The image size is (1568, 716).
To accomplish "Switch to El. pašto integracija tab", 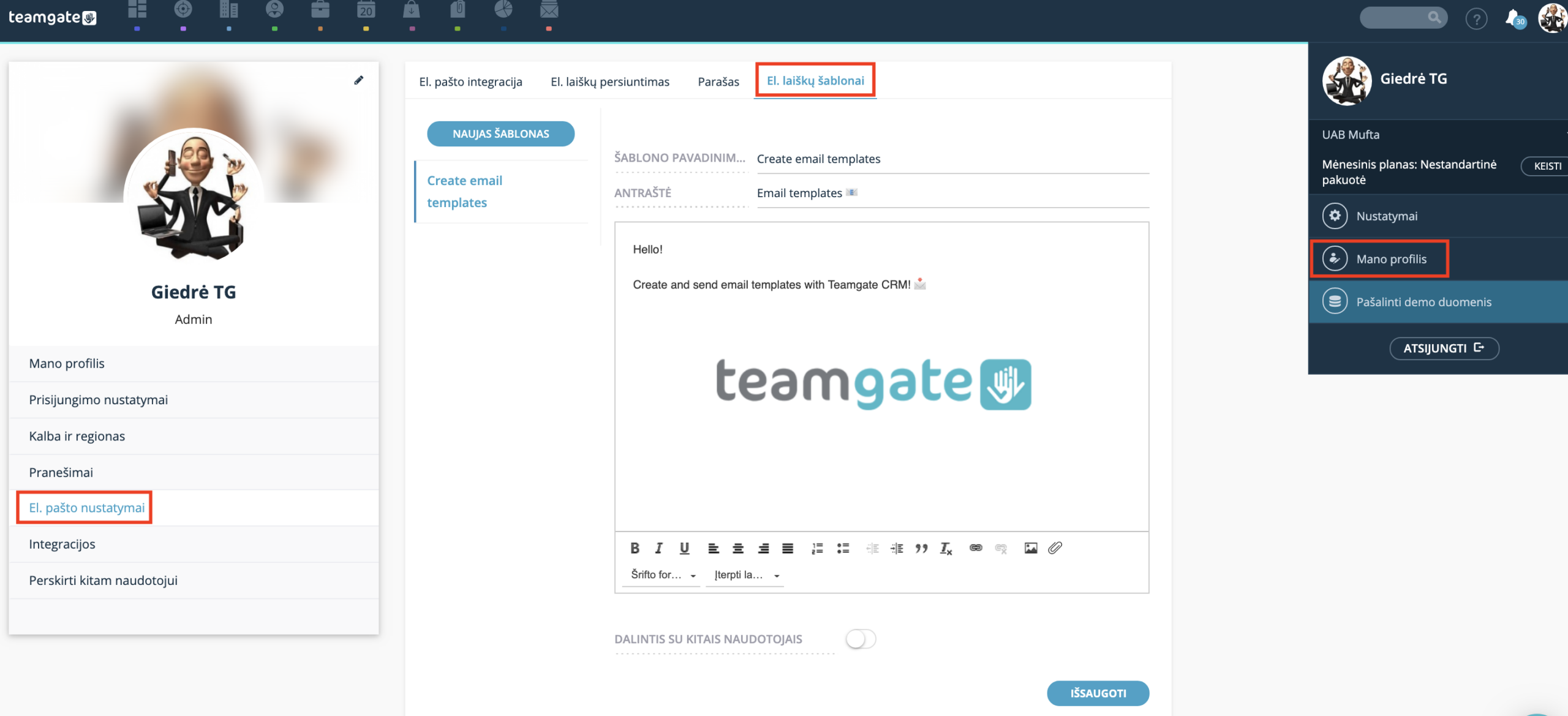I will click(470, 81).
